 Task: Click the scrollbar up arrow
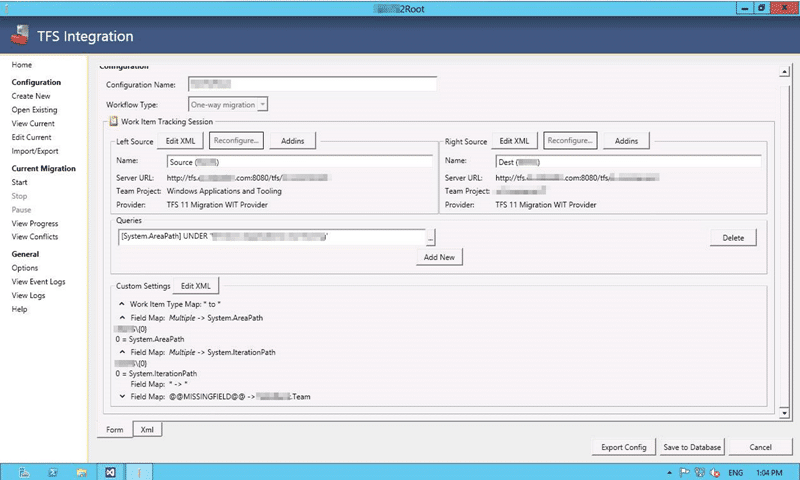click(x=785, y=72)
